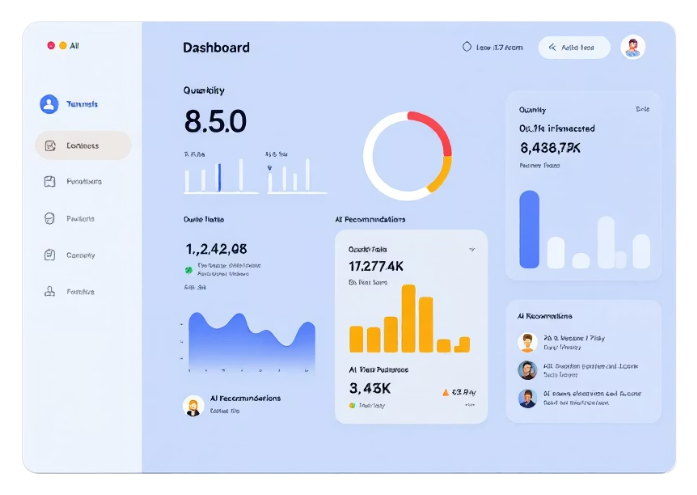Screen dimensions: 697x495
Task: Click the blue user profile icon in sidebar
Action: [x=49, y=104]
